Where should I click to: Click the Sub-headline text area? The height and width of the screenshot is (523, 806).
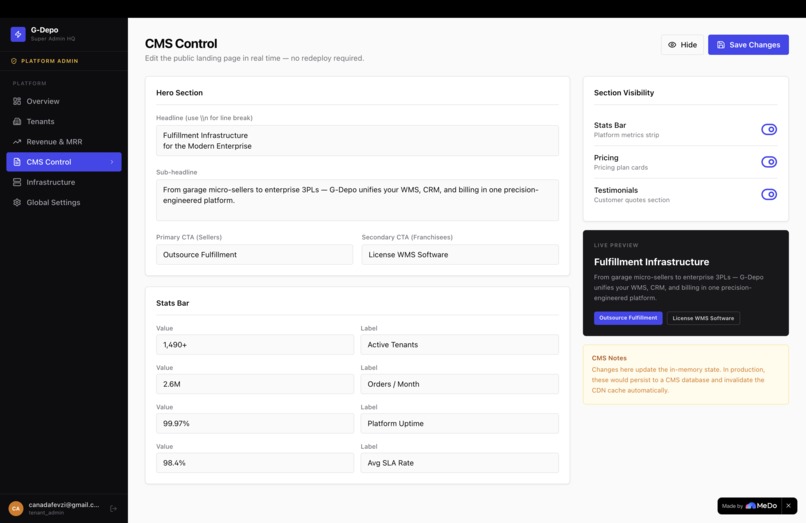point(357,200)
